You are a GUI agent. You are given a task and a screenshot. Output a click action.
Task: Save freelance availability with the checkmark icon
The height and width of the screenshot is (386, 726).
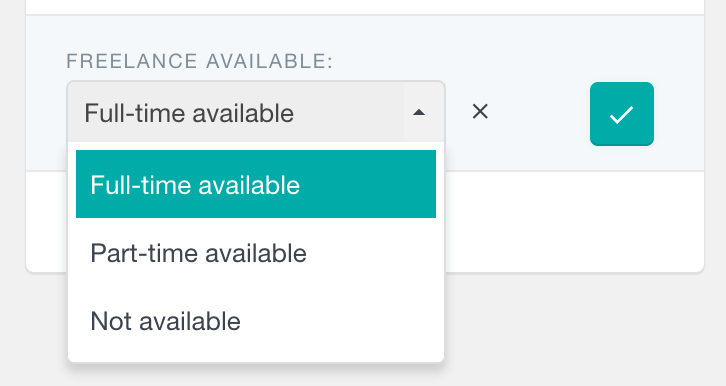(x=622, y=114)
